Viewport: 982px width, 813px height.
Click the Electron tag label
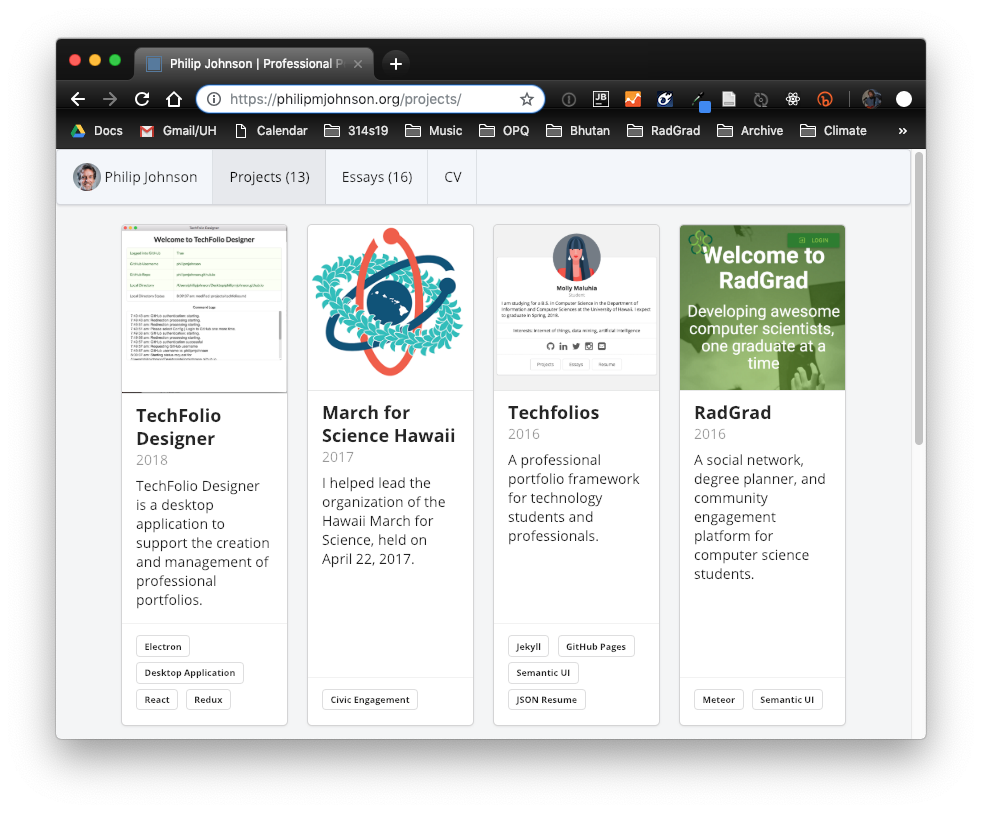(x=163, y=646)
